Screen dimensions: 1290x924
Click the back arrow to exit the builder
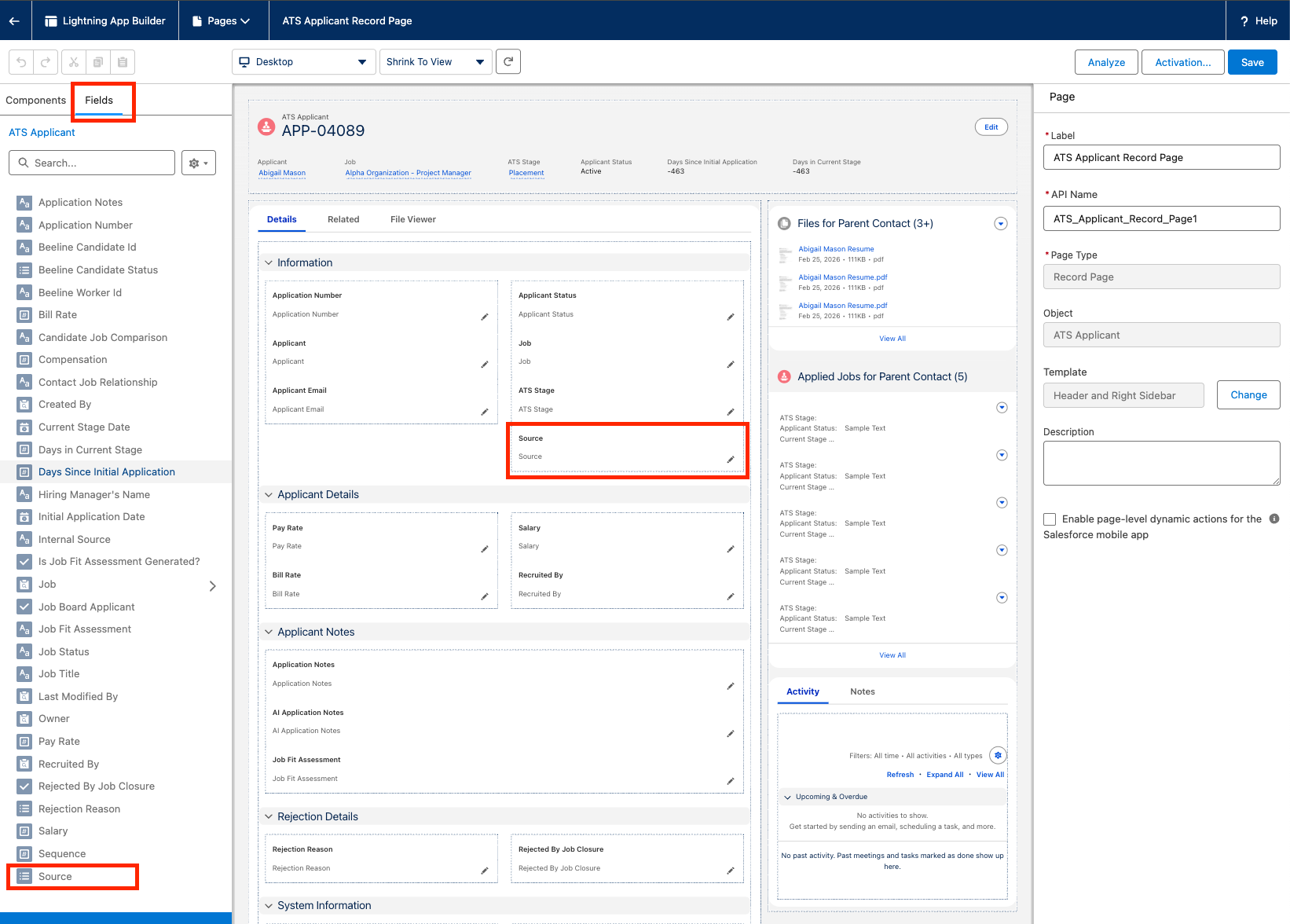tap(14, 20)
